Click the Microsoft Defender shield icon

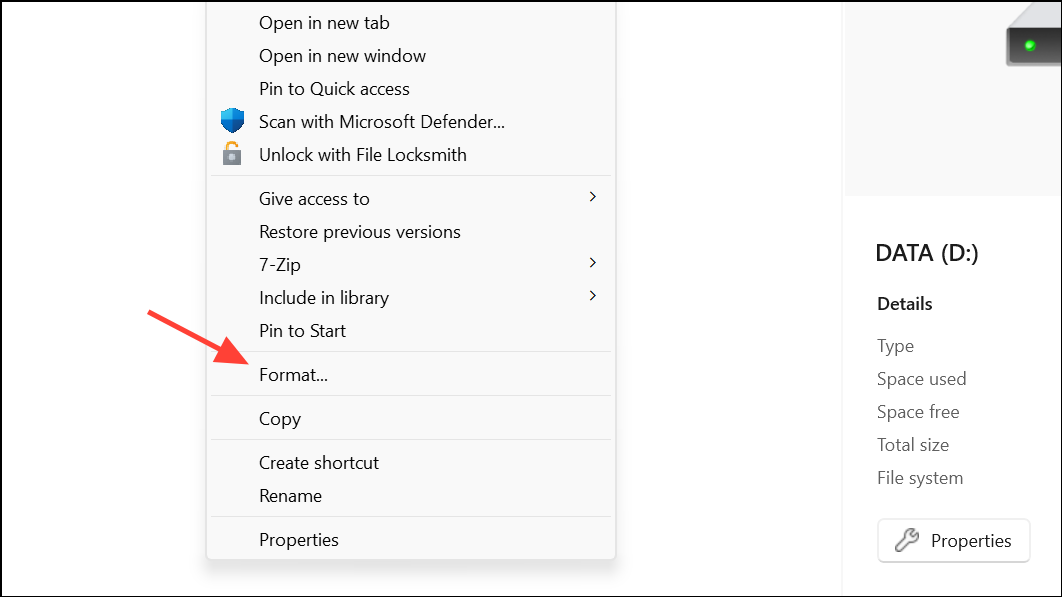pos(232,121)
